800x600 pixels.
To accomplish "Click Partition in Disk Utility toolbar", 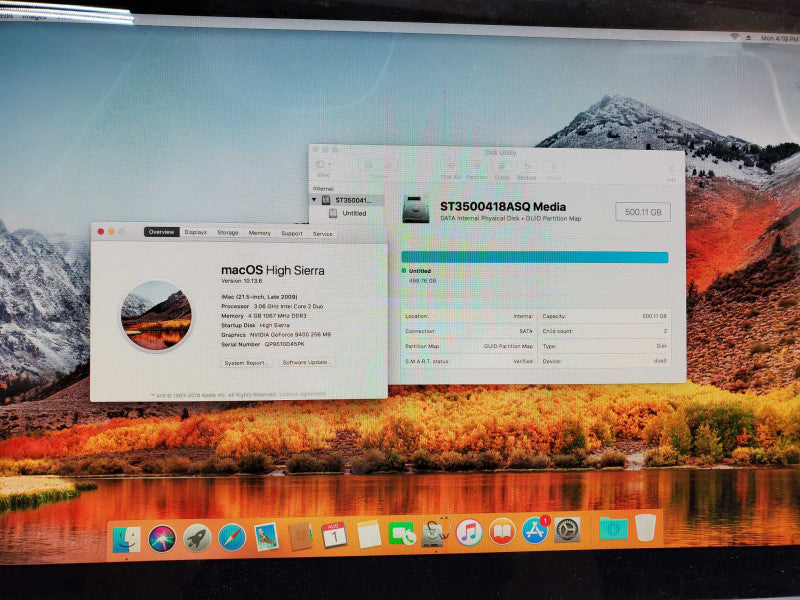I will pos(477,170).
